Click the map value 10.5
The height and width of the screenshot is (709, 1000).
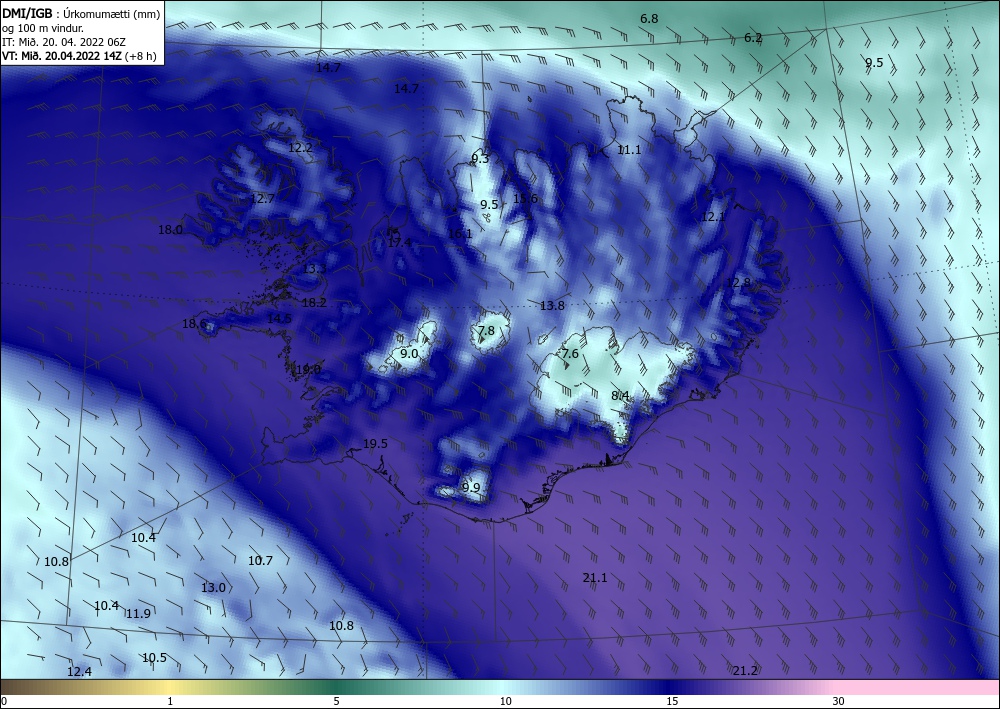coord(154,658)
